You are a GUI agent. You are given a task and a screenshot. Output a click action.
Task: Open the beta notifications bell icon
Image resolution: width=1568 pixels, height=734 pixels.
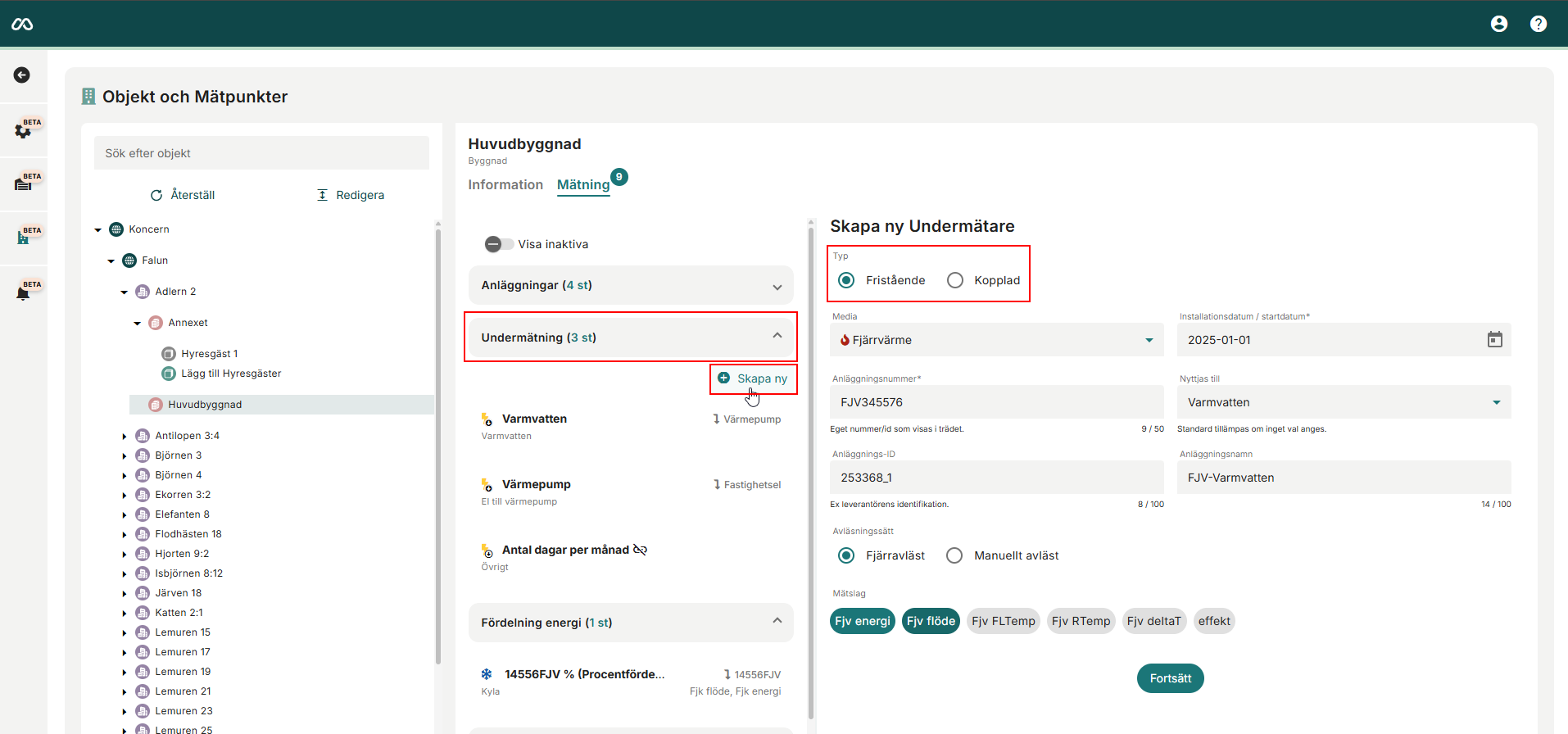23,292
